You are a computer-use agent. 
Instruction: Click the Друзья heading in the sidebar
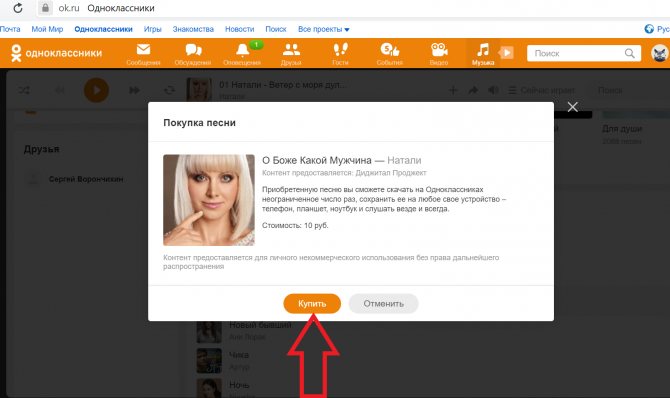point(41,149)
